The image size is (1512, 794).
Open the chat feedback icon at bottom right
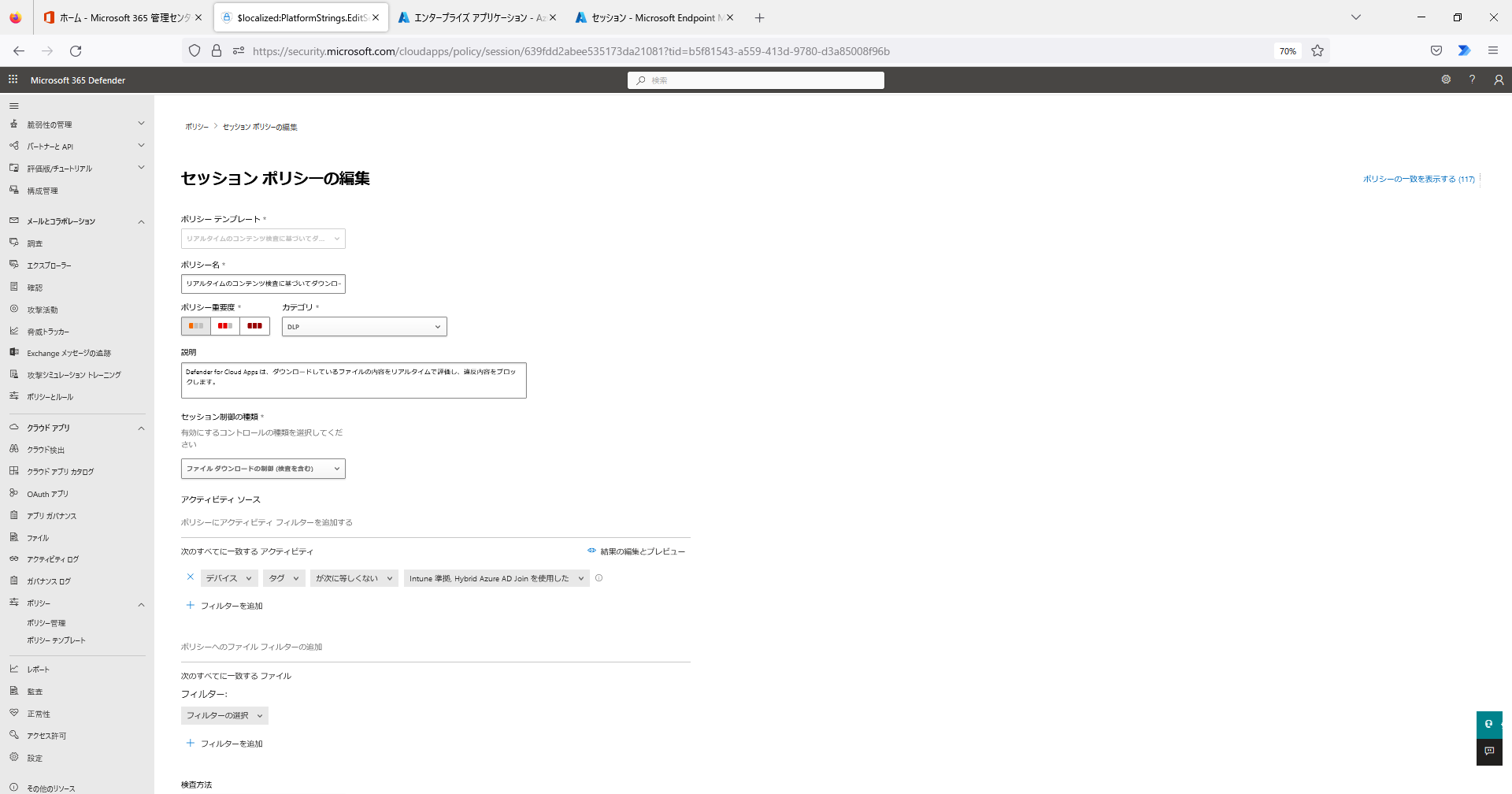coord(1489,751)
